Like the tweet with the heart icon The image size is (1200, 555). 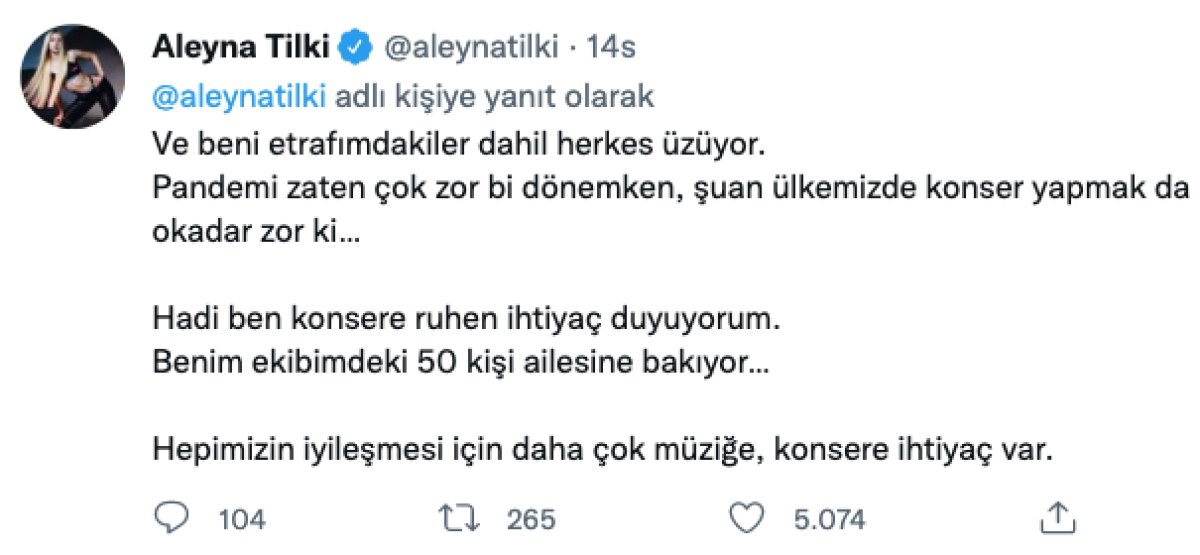click(x=747, y=518)
